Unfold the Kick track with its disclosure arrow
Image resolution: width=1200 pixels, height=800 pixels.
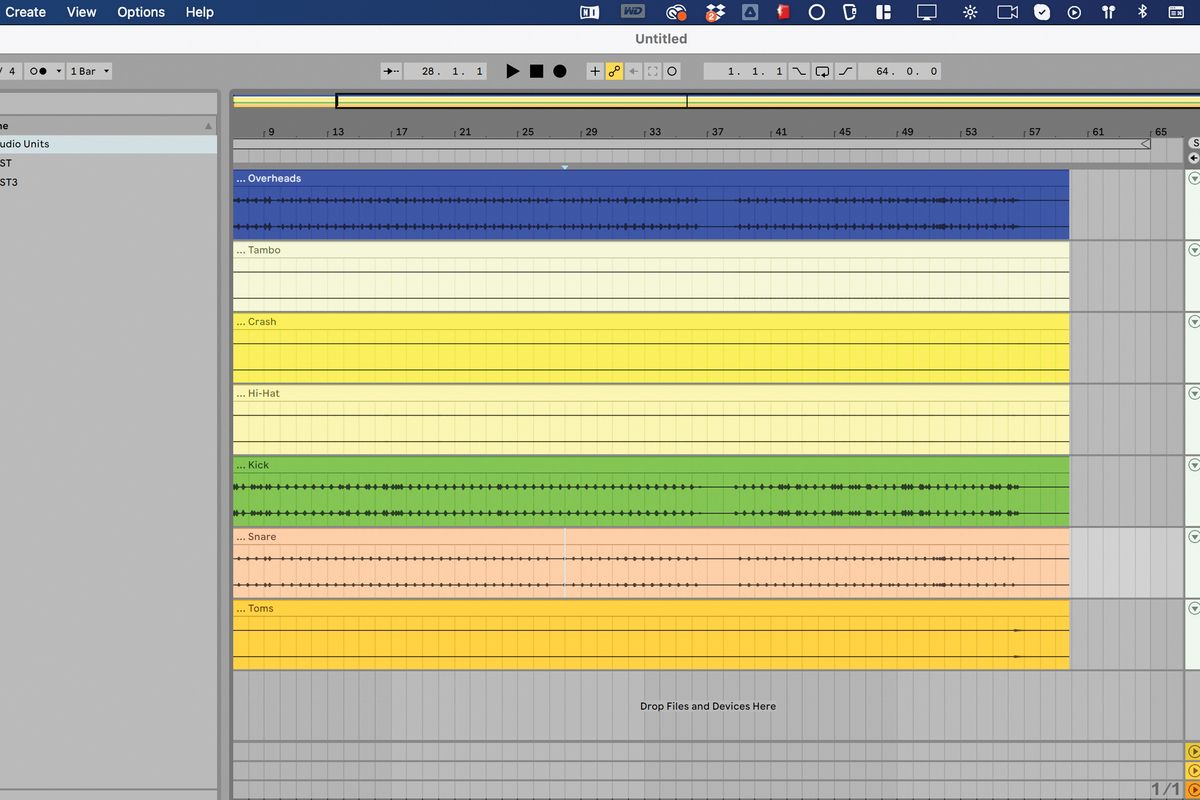pyautogui.click(x=1192, y=464)
